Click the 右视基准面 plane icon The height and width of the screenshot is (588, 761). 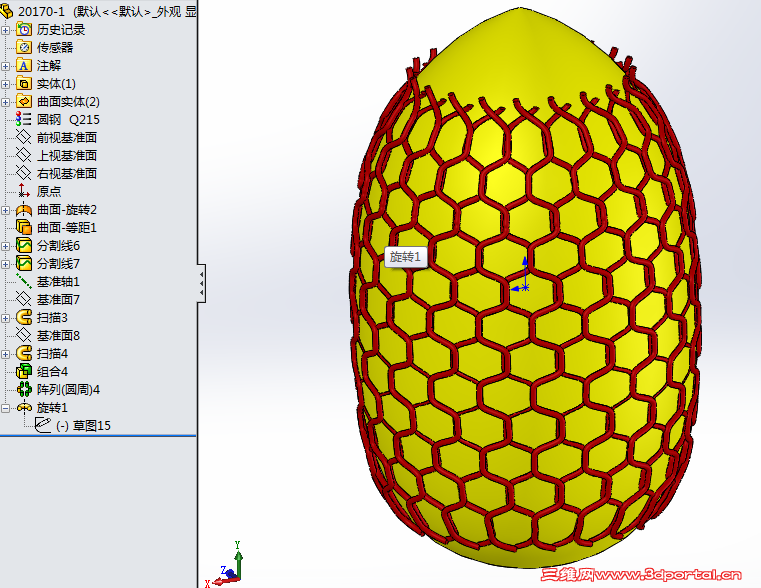click(x=24, y=173)
